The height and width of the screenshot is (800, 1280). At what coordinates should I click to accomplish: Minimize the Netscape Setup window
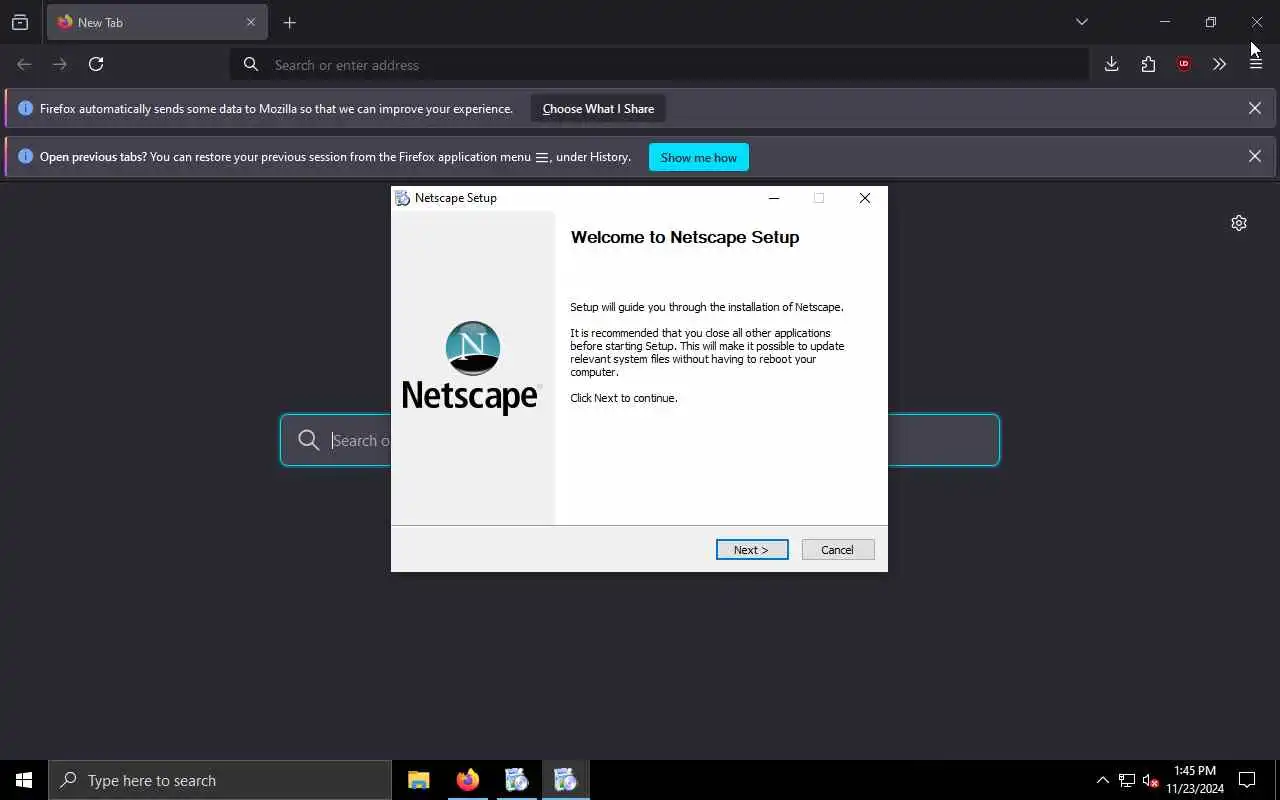[x=773, y=198]
